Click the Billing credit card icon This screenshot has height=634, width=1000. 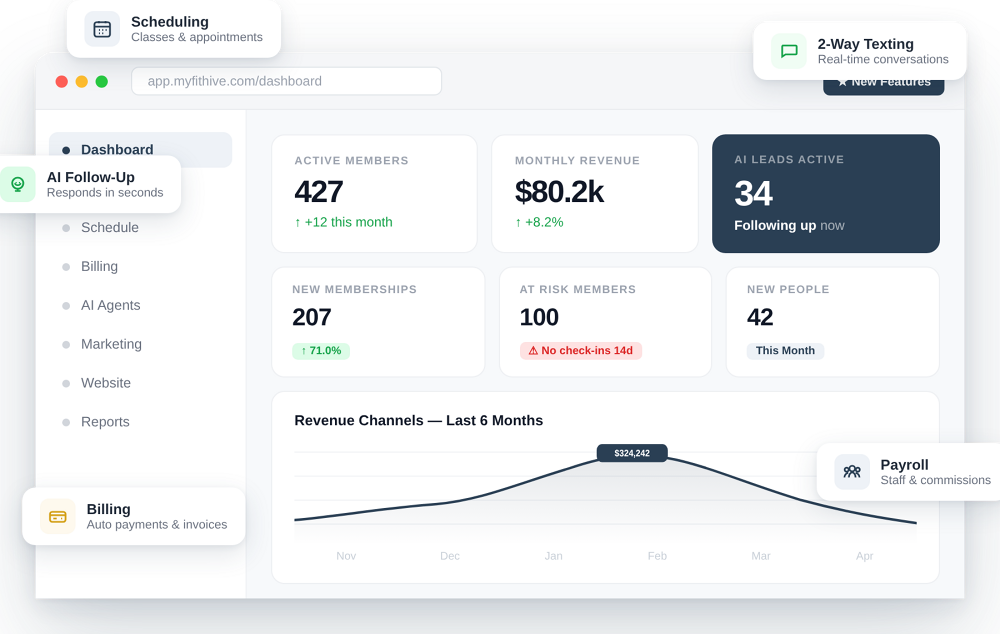point(58,516)
